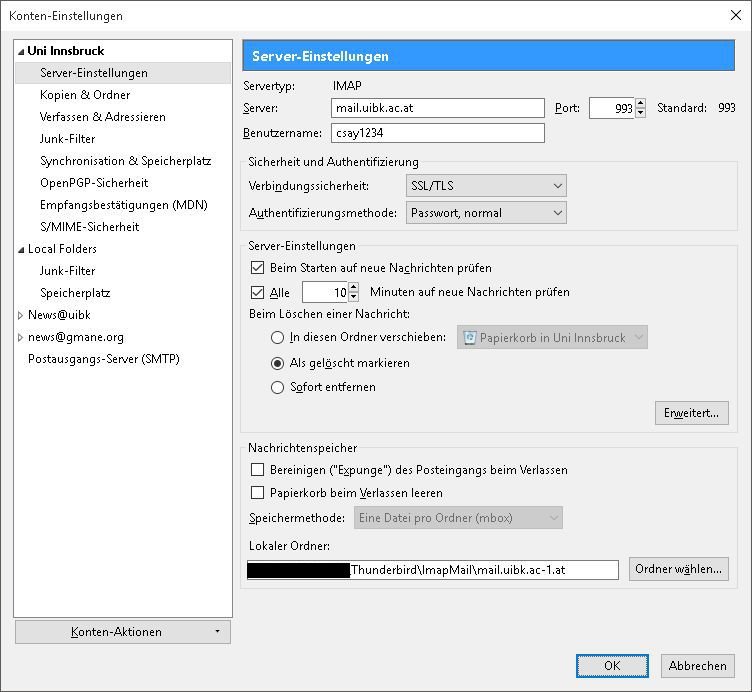
Task: Open Junk-Filter under Uni Innsbruck
Action: click(x=68, y=139)
